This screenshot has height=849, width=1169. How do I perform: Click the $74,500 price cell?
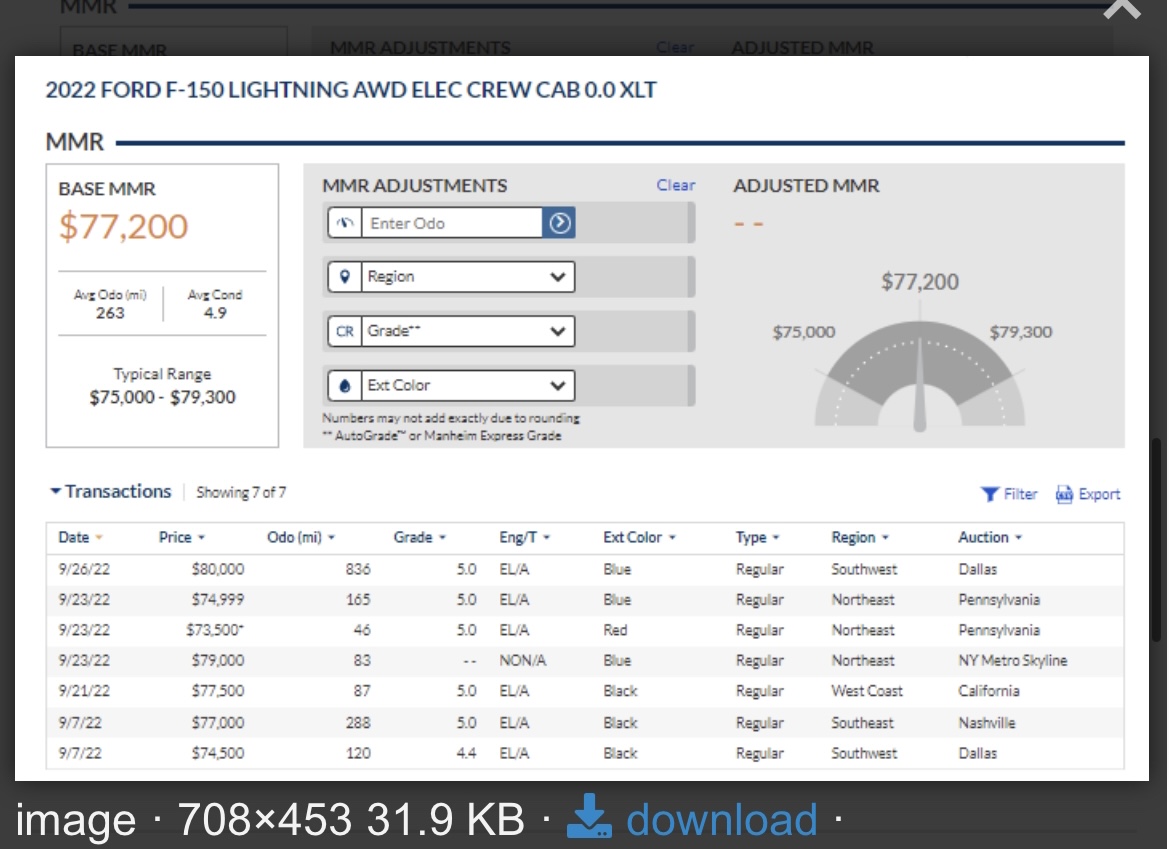pyautogui.click(x=218, y=754)
